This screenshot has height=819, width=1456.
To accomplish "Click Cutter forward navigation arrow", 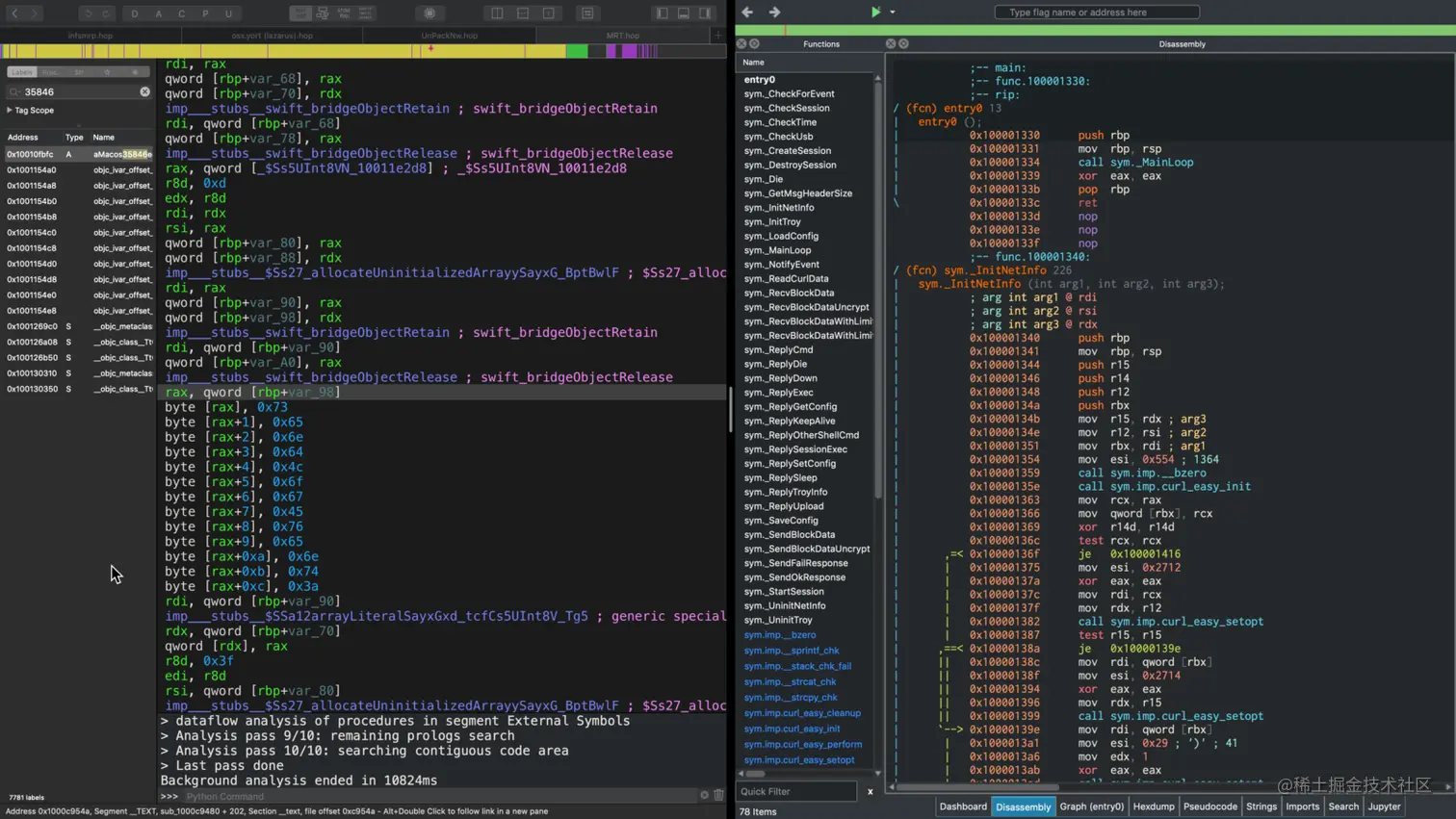I will click(x=774, y=13).
